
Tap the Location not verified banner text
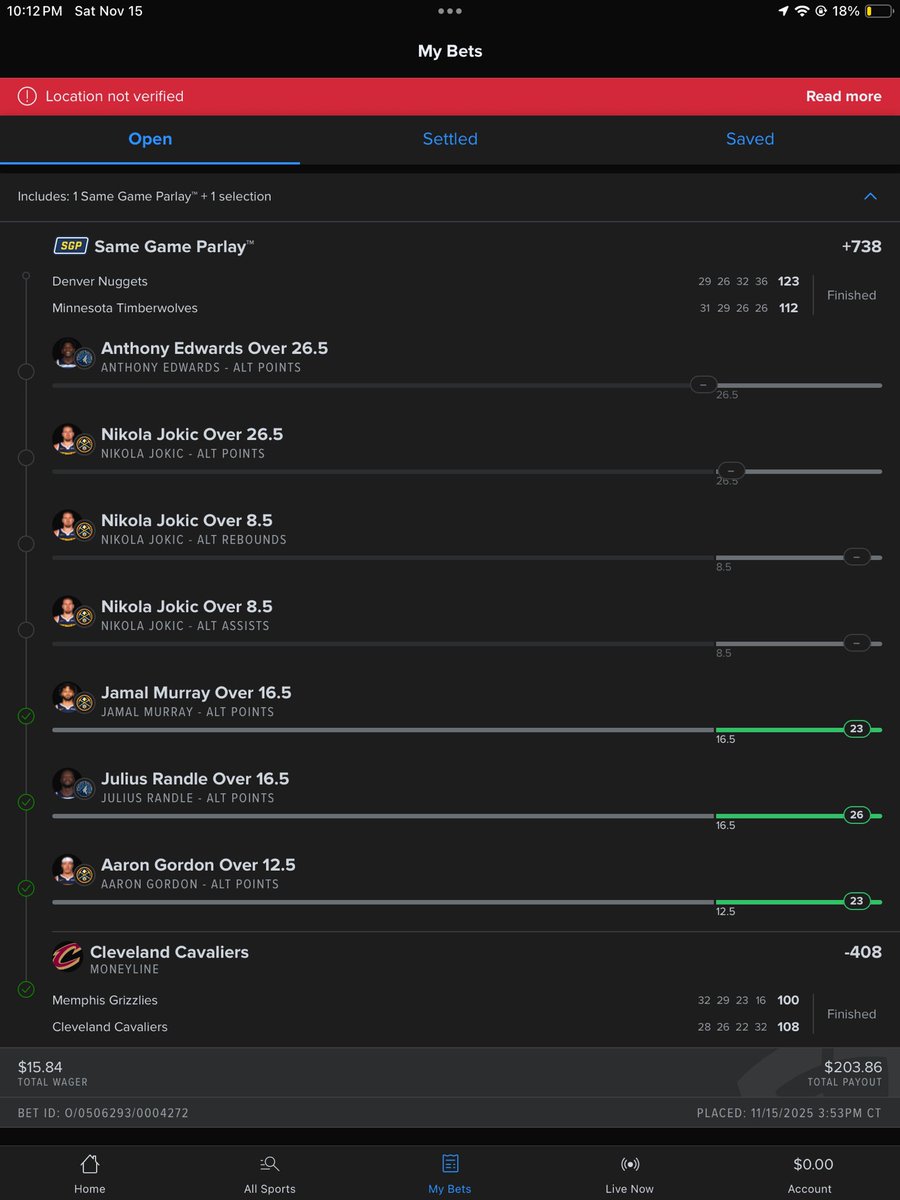[x=115, y=97]
